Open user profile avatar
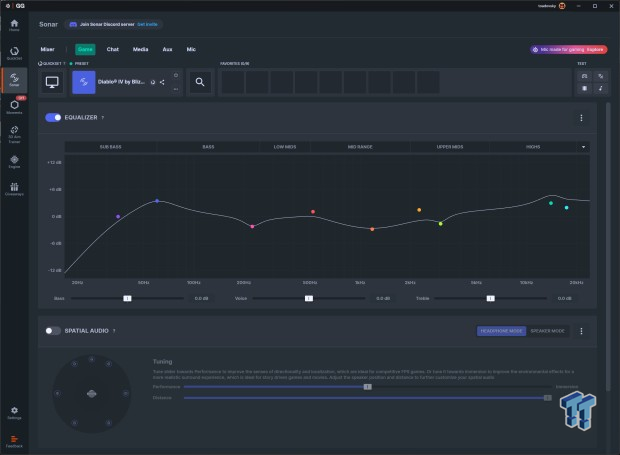Viewport: 620px width, 455px height. pyautogui.click(x=562, y=6)
